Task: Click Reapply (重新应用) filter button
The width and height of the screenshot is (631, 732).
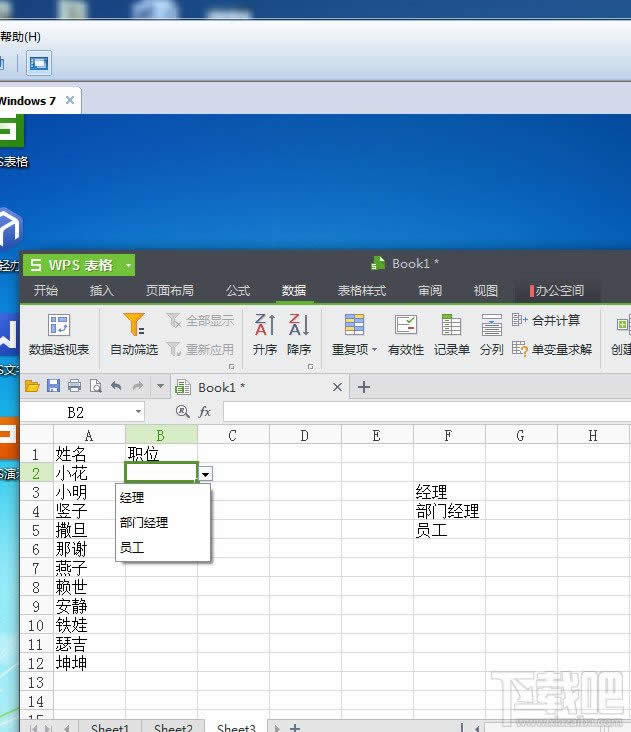Action: (200, 349)
